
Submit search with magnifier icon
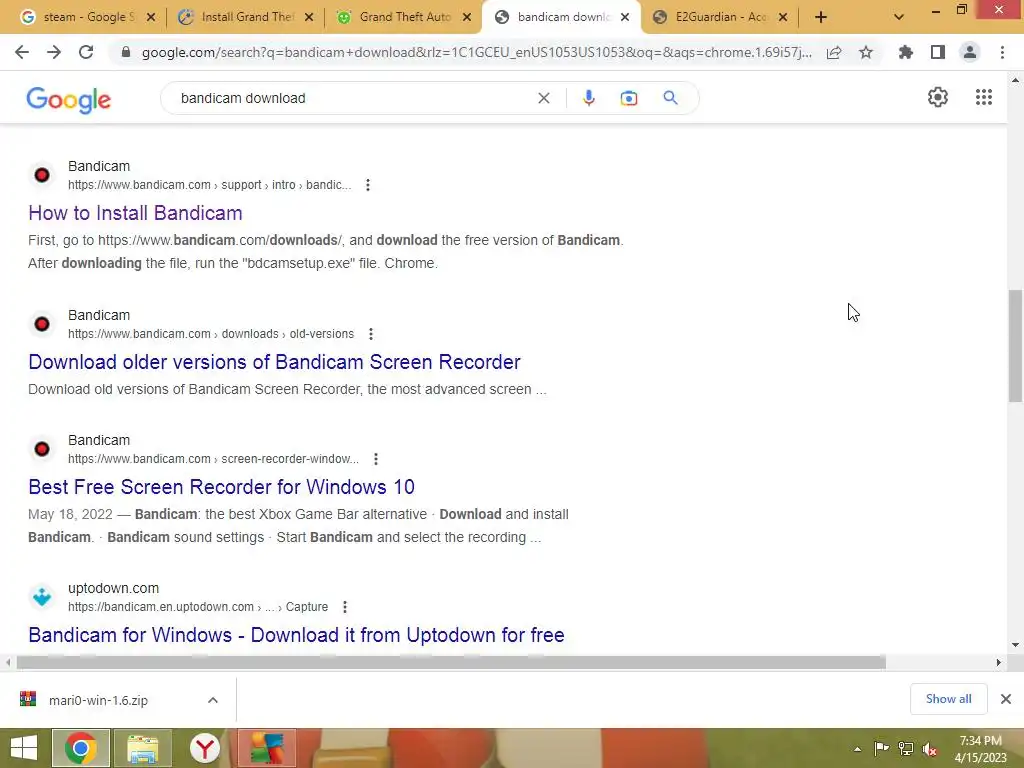[x=670, y=98]
